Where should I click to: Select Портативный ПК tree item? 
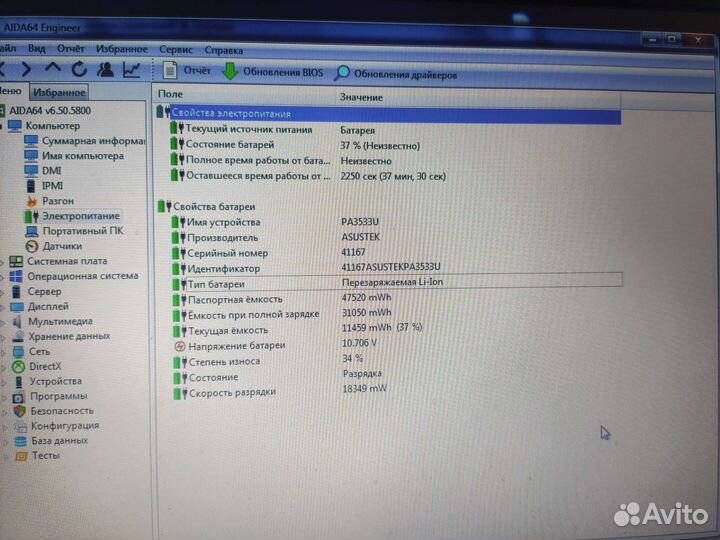pyautogui.click(x=74, y=231)
